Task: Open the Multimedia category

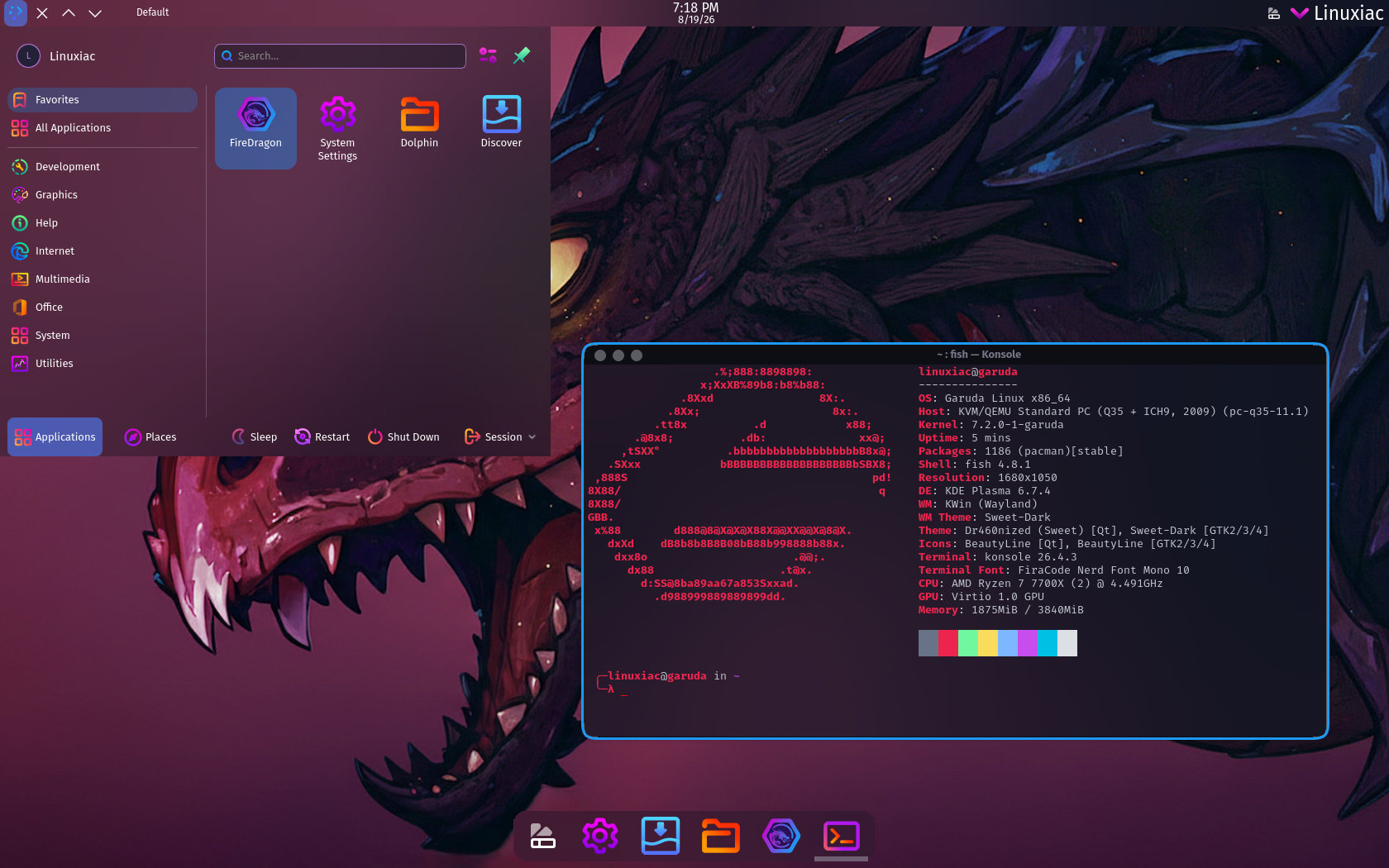Action: 103,279
